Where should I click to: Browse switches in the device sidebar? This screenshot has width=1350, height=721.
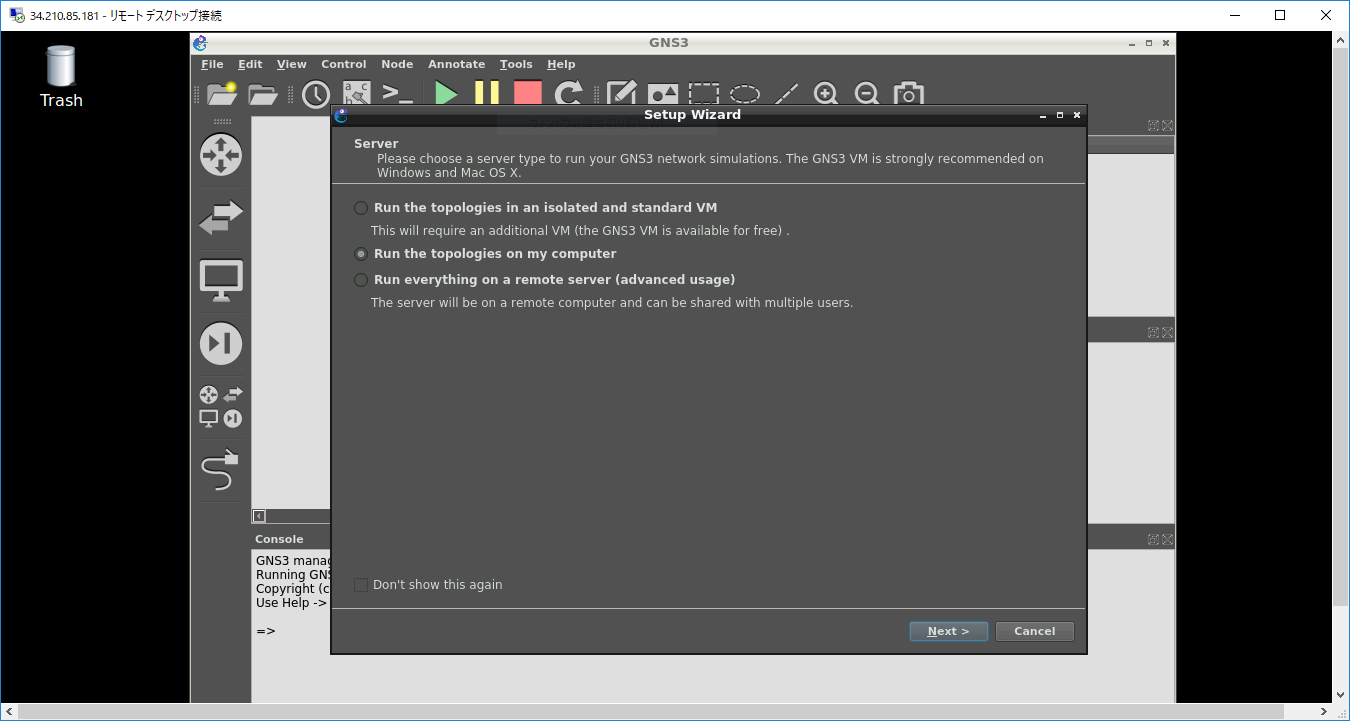tap(221, 218)
